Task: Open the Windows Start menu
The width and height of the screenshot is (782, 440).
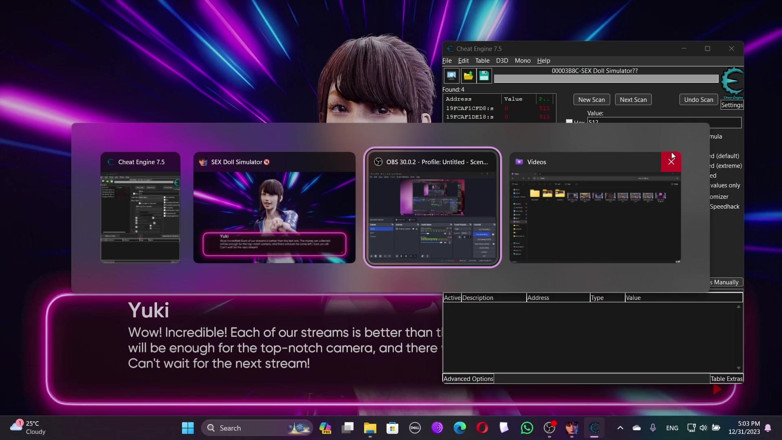Action: (x=188, y=428)
